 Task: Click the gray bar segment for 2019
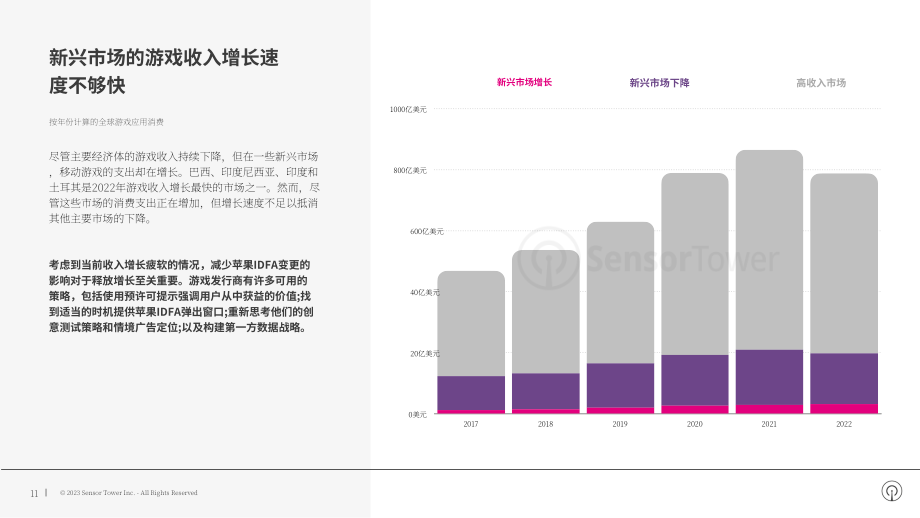pos(620,292)
